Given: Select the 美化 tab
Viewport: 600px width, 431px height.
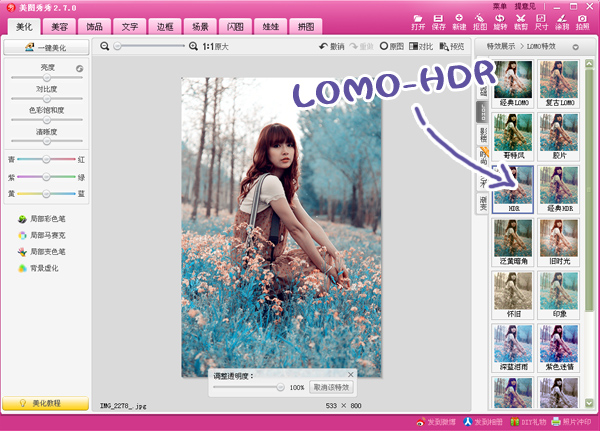Looking at the screenshot, I should click(x=24, y=27).
